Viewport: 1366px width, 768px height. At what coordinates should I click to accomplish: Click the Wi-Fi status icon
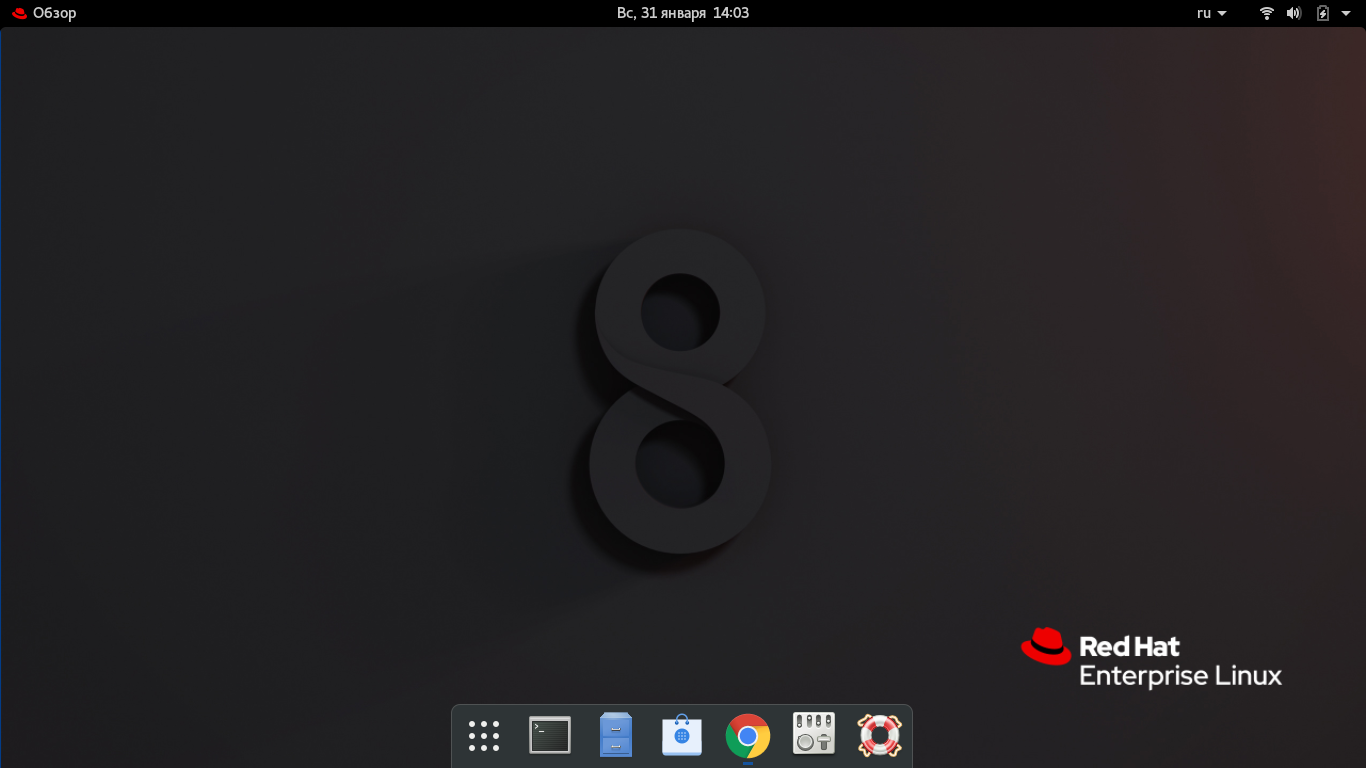point(1267,13)
